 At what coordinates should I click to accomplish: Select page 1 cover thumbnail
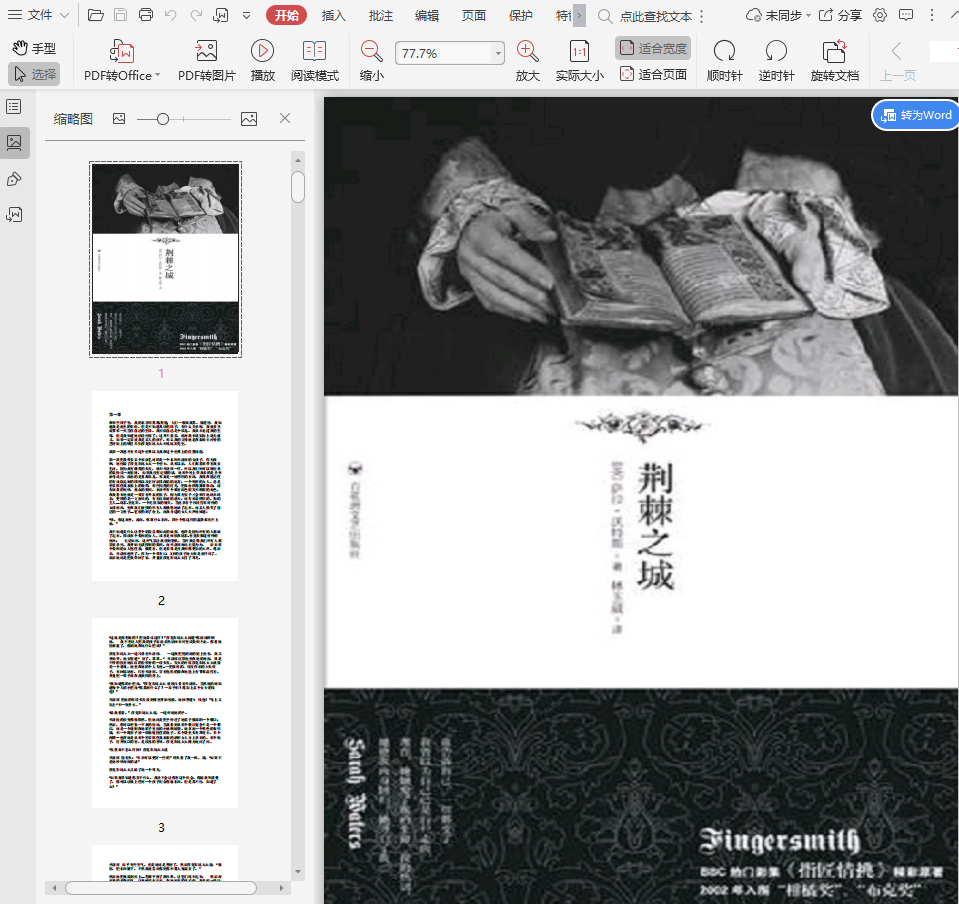[165, 259]
